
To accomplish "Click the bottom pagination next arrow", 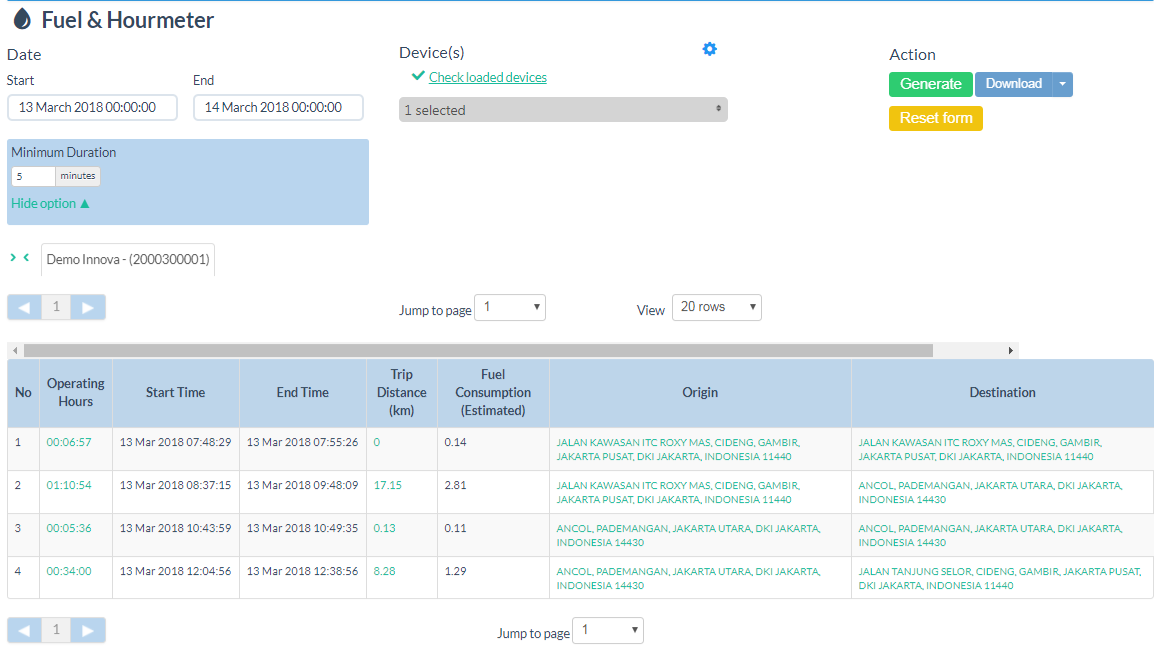I will (88, 630).
